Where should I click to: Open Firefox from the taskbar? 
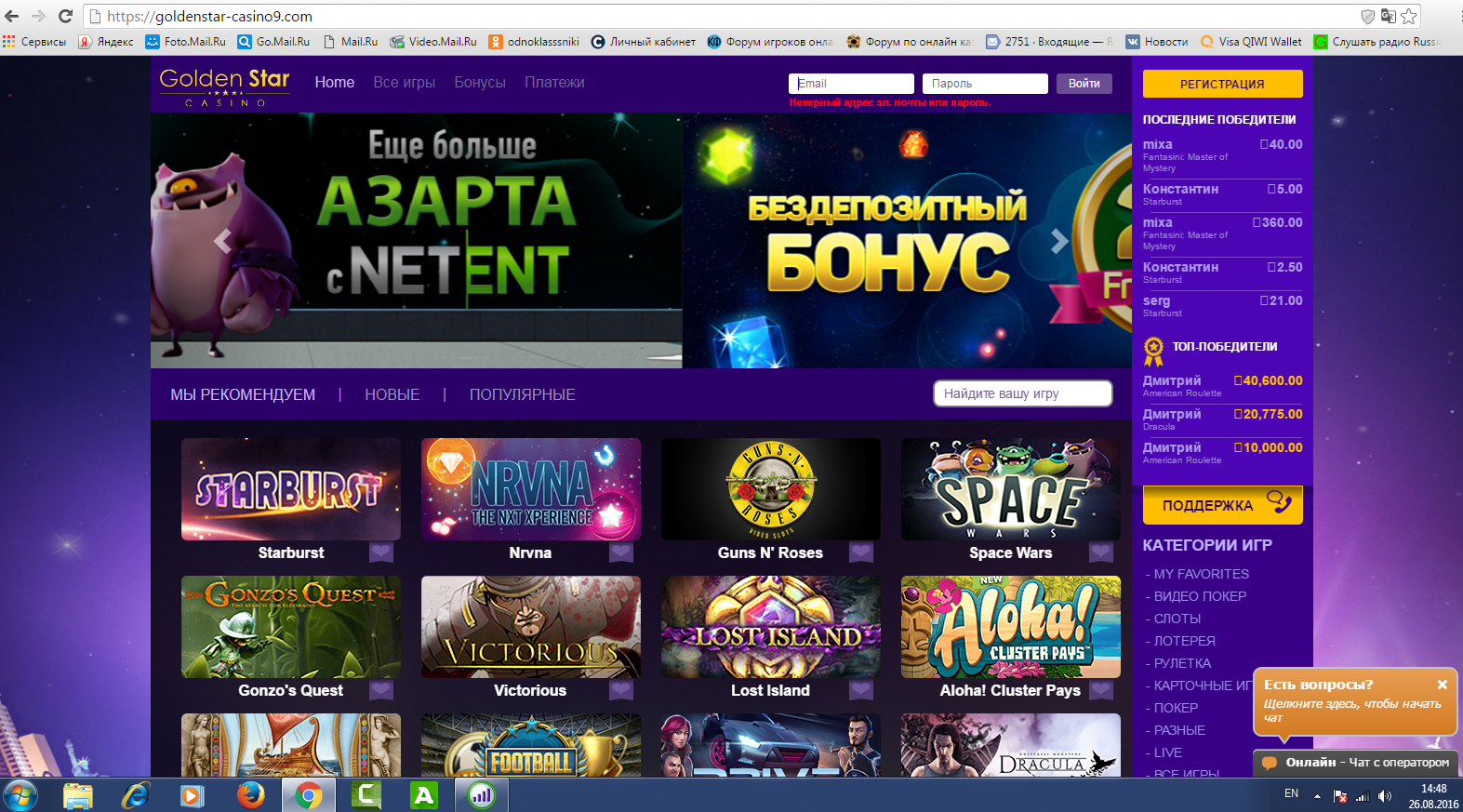pos(250,795)
